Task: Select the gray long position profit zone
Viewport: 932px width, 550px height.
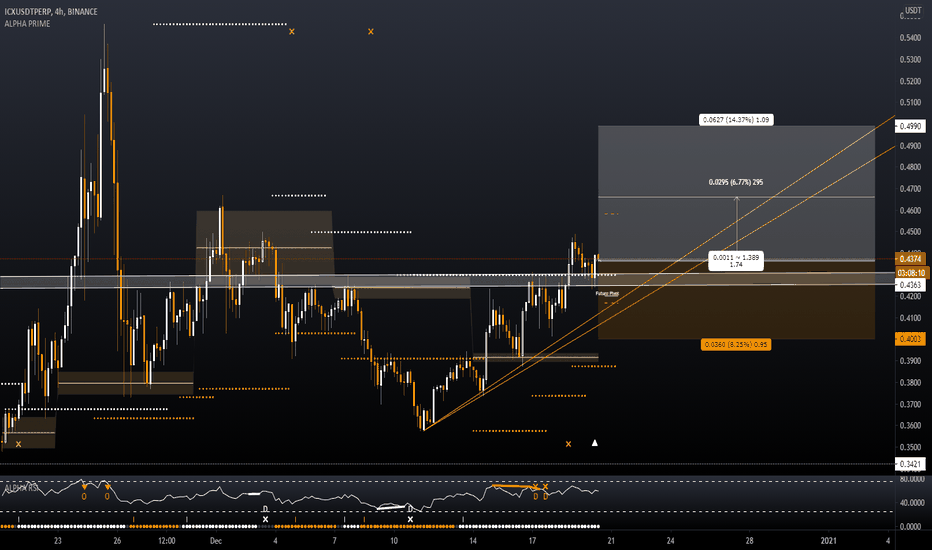Action: click(x=736, y=193)
